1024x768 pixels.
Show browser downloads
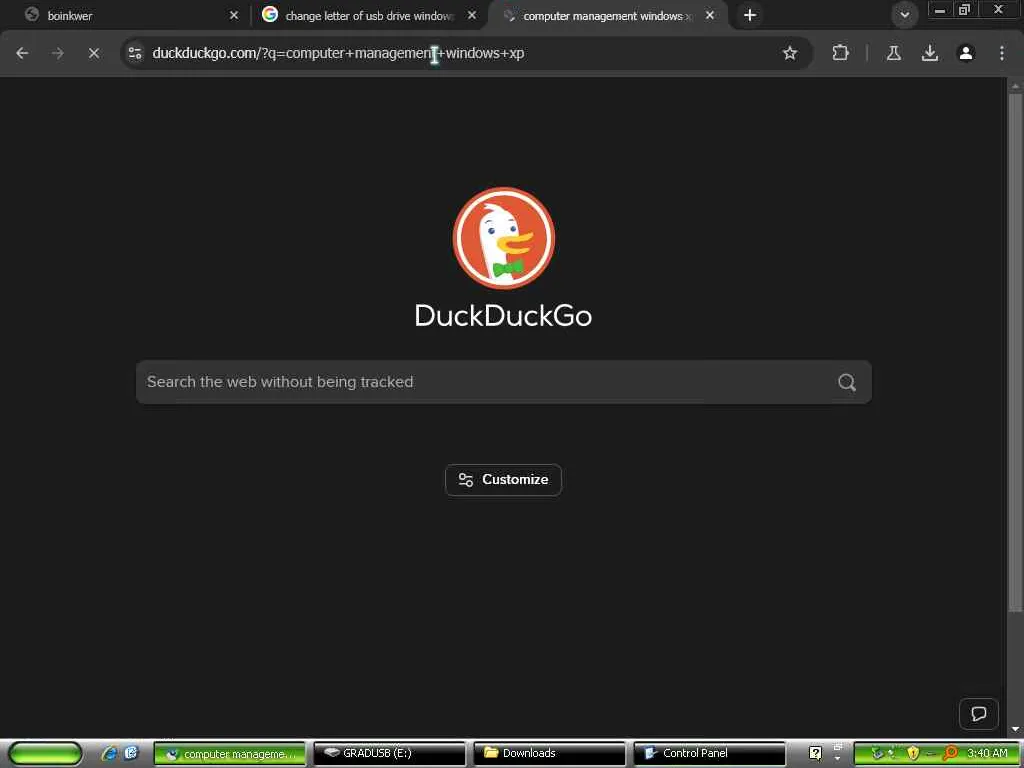[x=930, y=53]
